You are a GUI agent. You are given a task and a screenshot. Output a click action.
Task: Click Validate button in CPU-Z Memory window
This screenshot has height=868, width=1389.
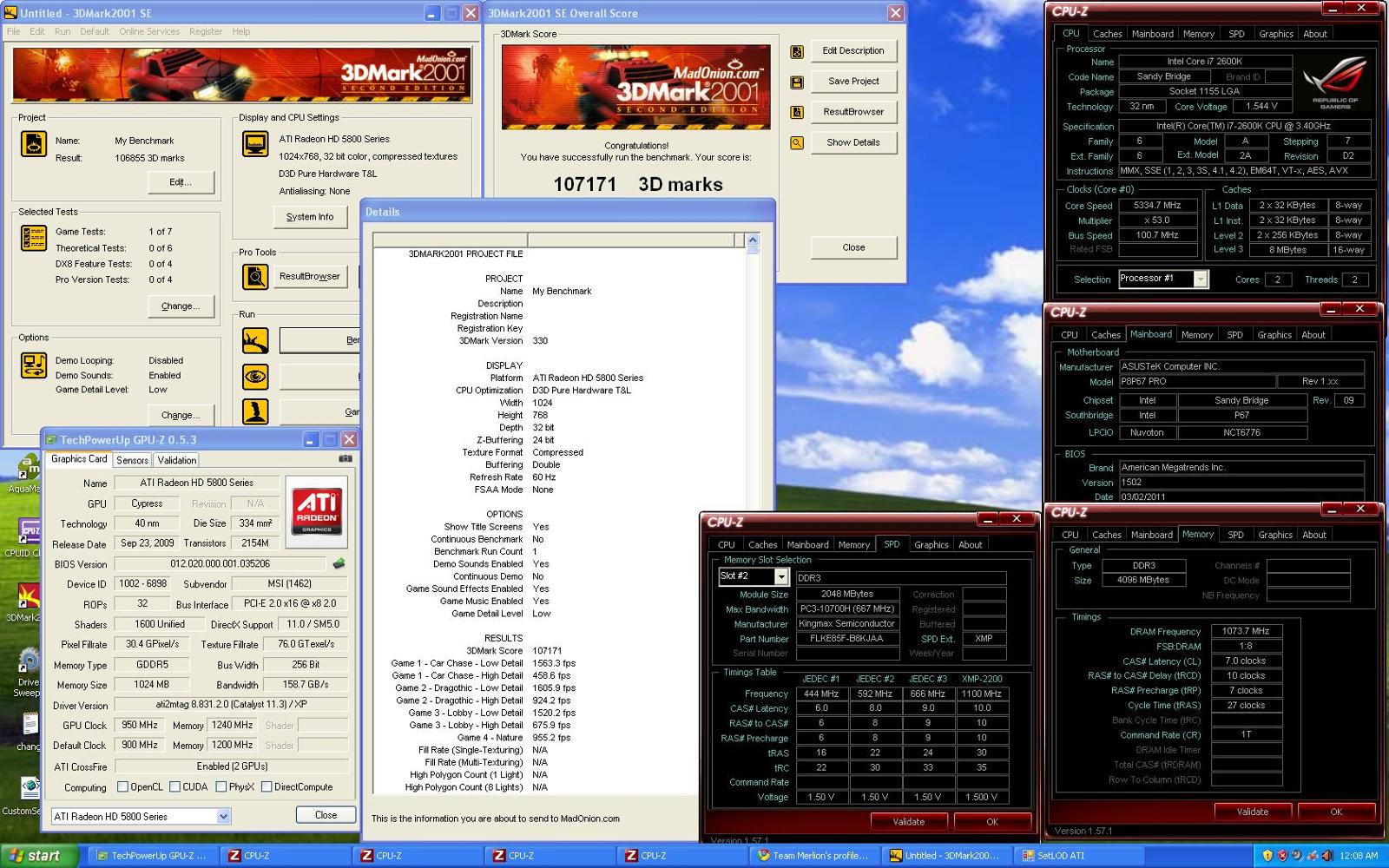(1252, 812)
